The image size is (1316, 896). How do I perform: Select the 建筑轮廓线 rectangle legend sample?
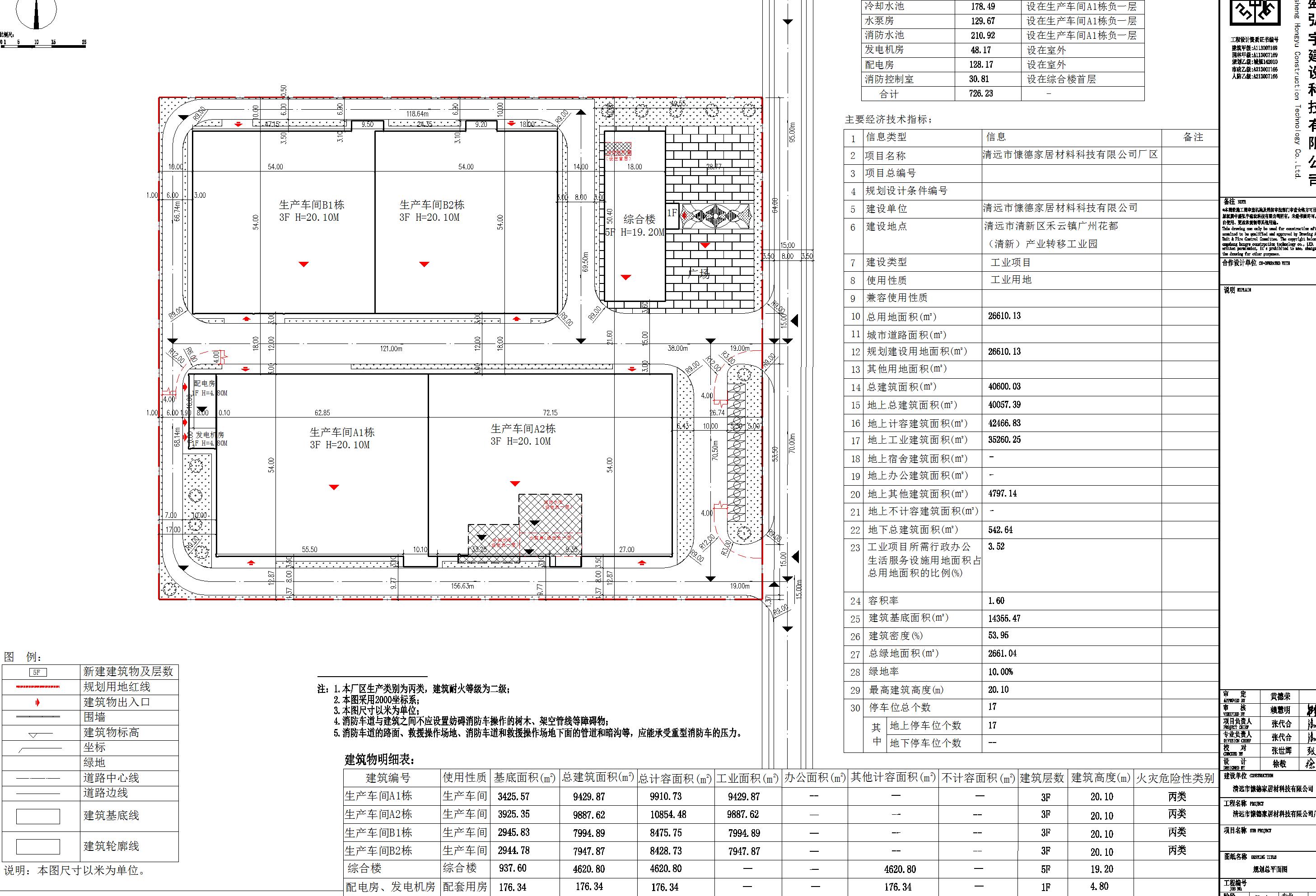(38, 847)
